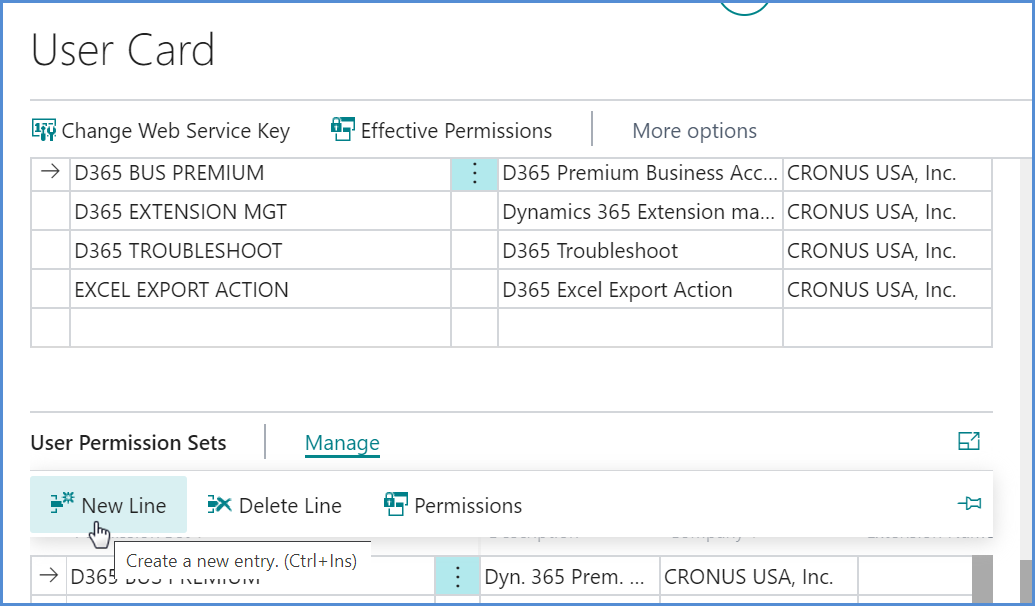Click row selector arrow for D365 BUS PREMIUM group

pyautogui.click(x=50, y=172)
